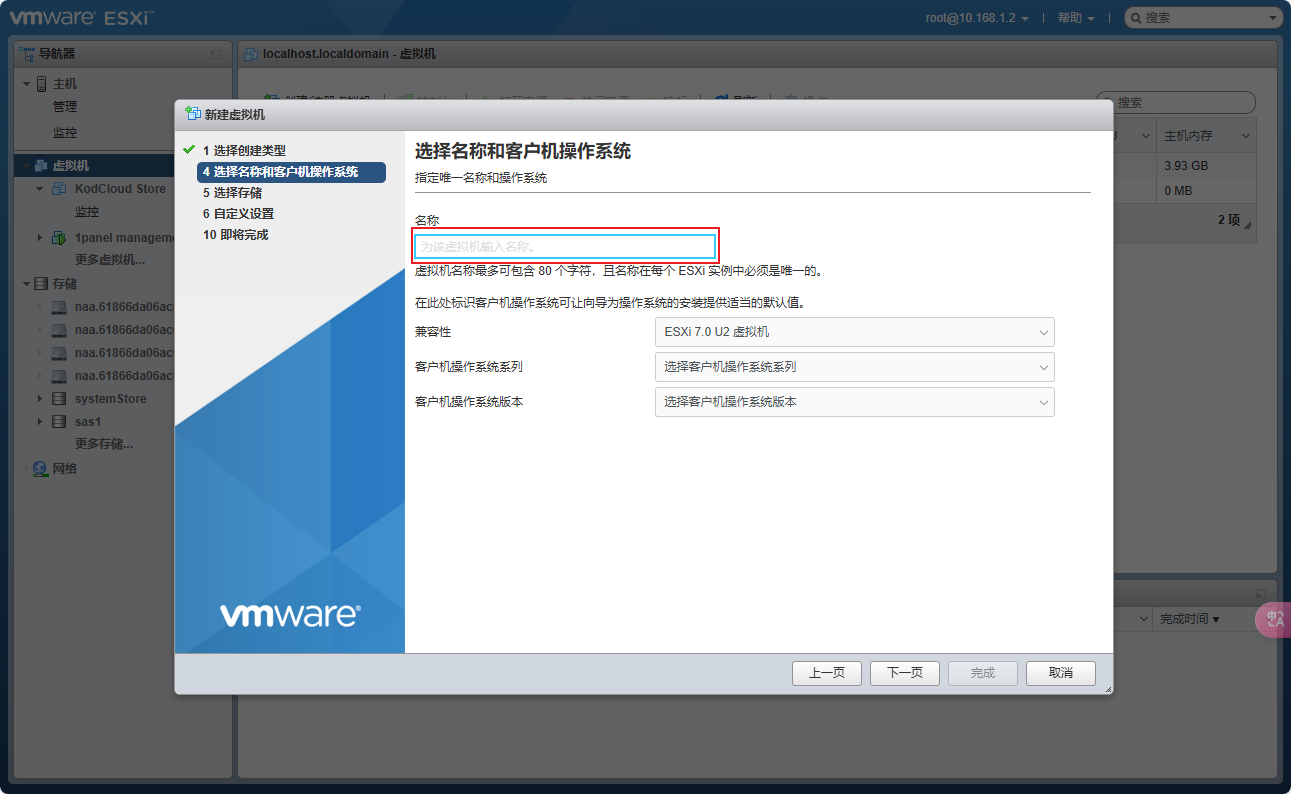Click the 新建虚拟机 dialog title icon
This screenshot has height=794, width=1291.
193,115
